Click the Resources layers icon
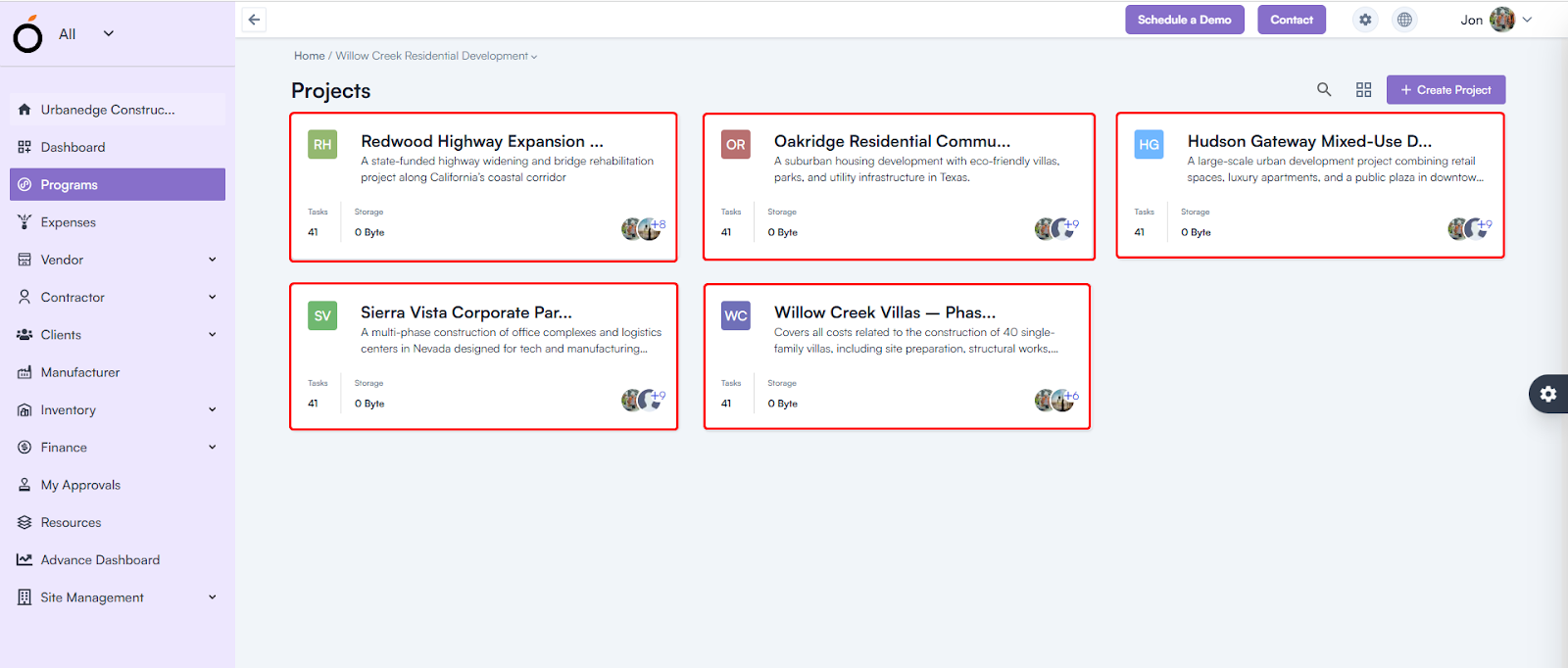 pyautogui.click(x=24, y=522)
